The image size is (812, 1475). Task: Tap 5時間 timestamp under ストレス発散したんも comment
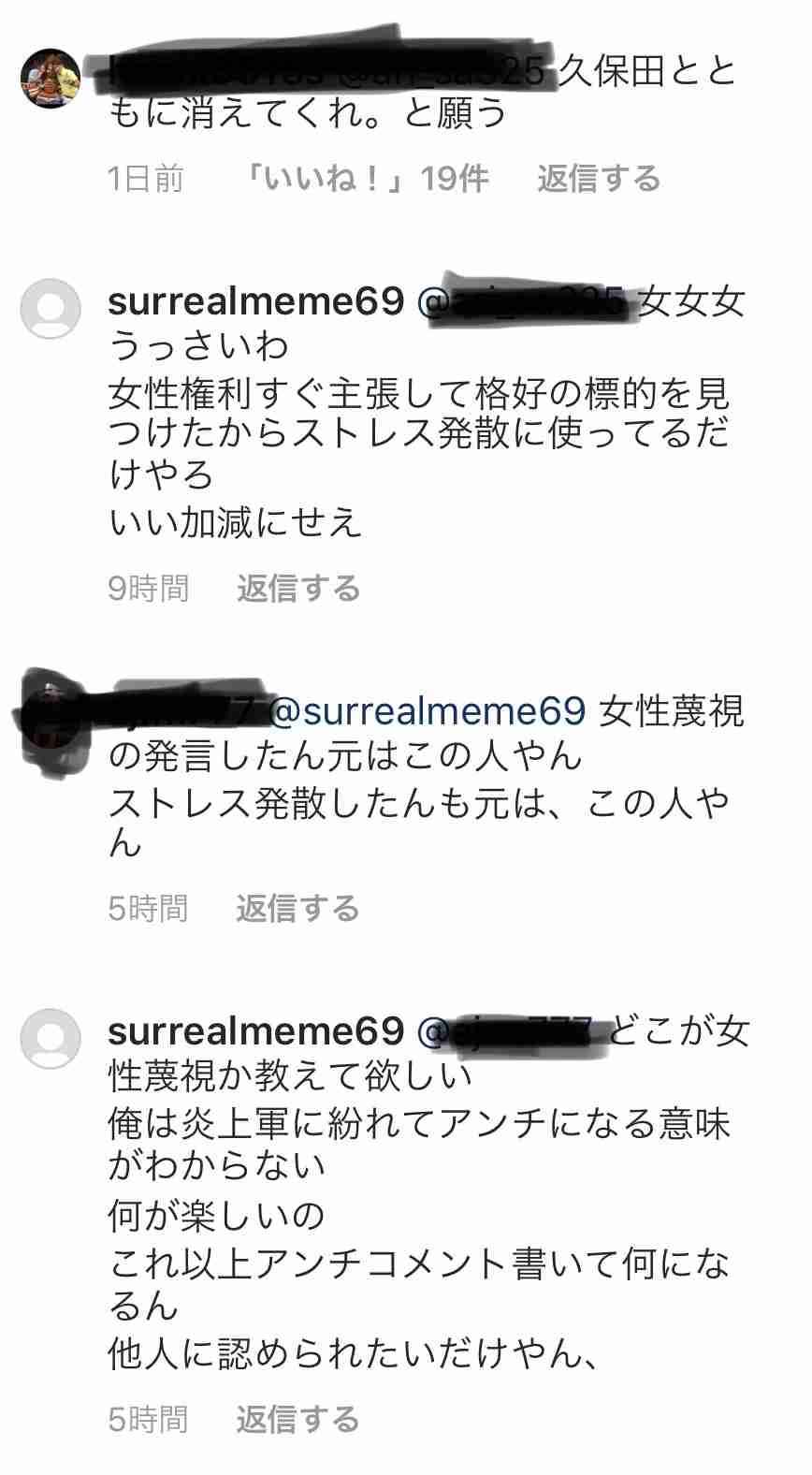pos(148,908)
